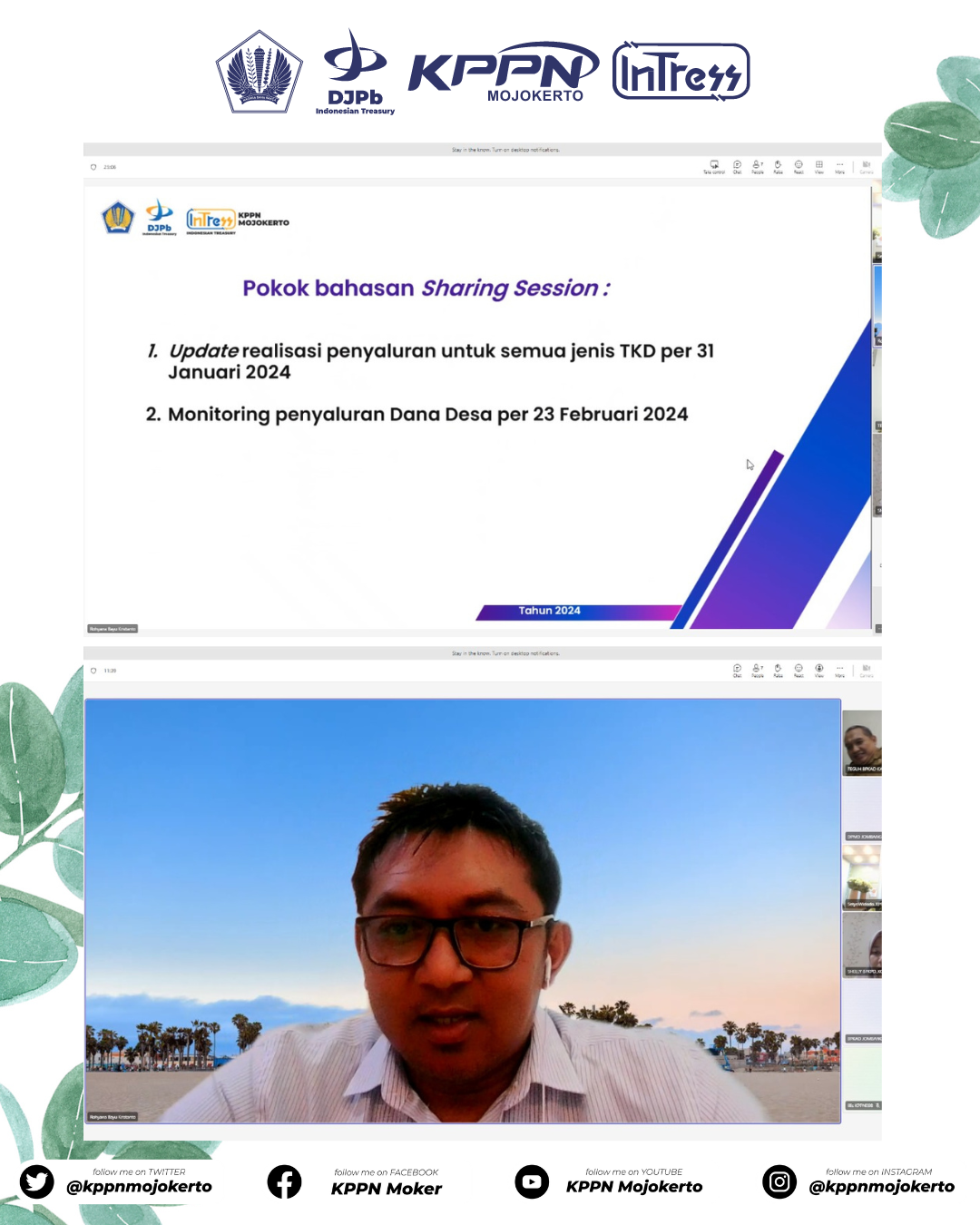Expand More options in lower meeting toolbar

point(839,670)
